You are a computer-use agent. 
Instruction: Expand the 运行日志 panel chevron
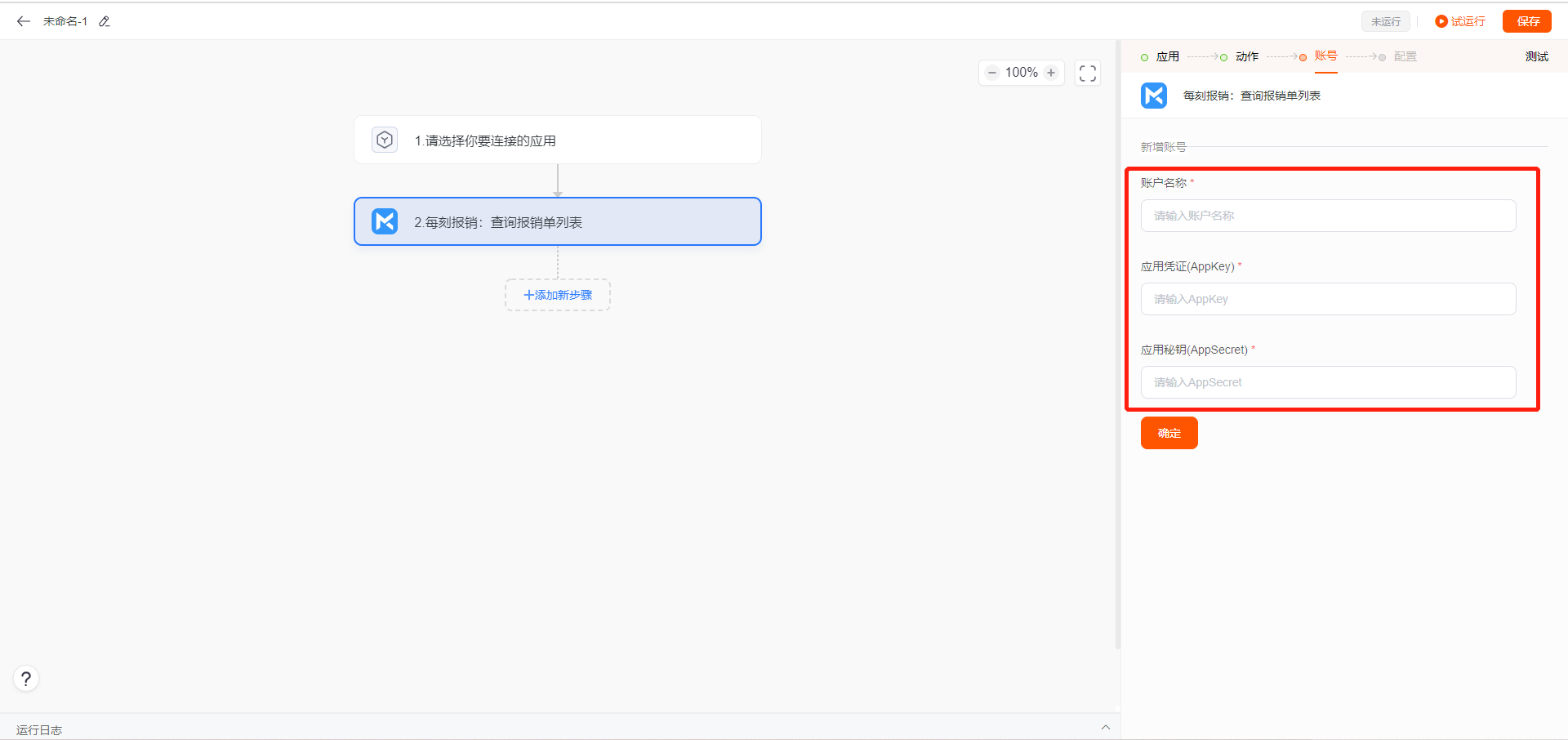[x=1105, y=728]
